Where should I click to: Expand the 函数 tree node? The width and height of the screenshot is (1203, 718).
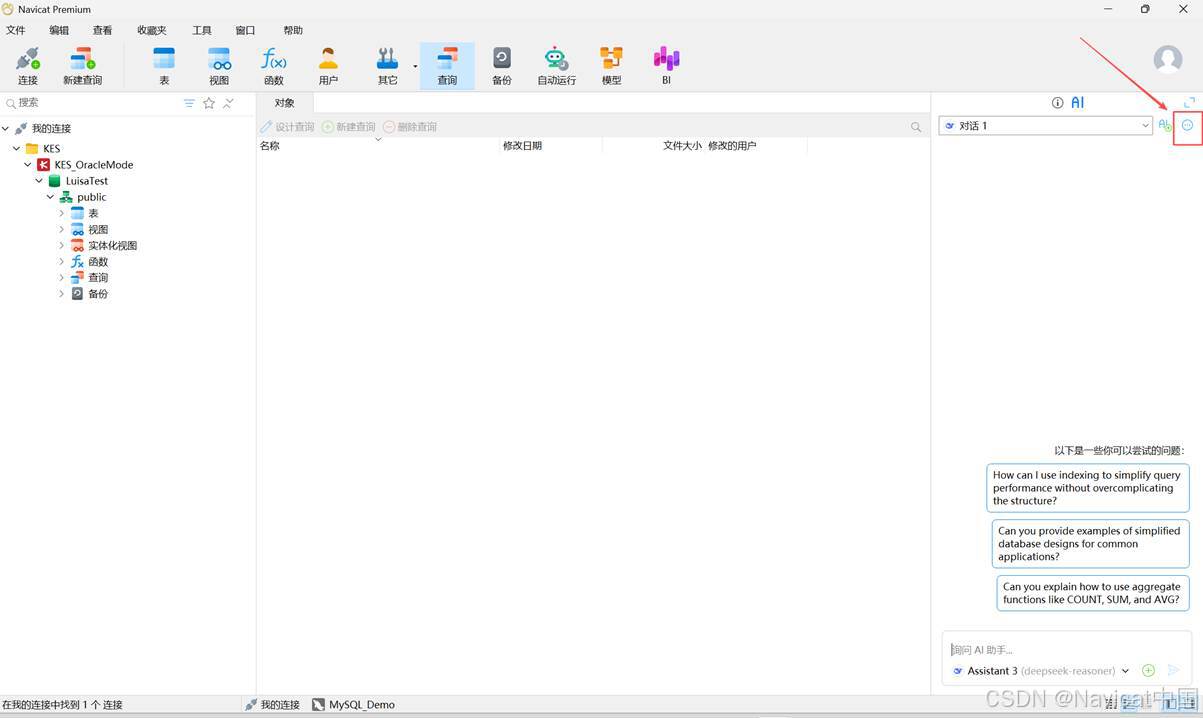click(x=61, y=261)
